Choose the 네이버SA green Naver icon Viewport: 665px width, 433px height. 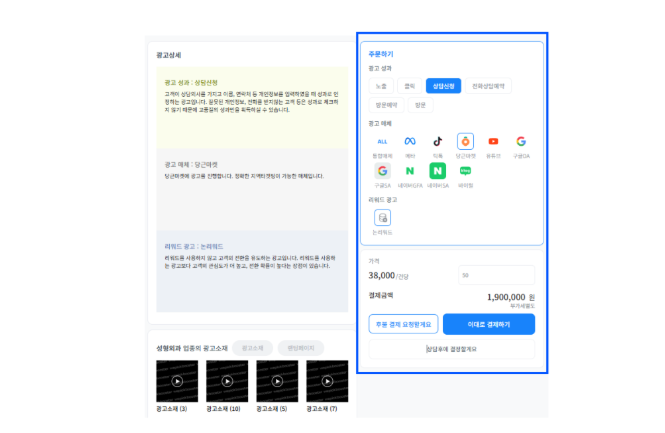tap(437, 172)
